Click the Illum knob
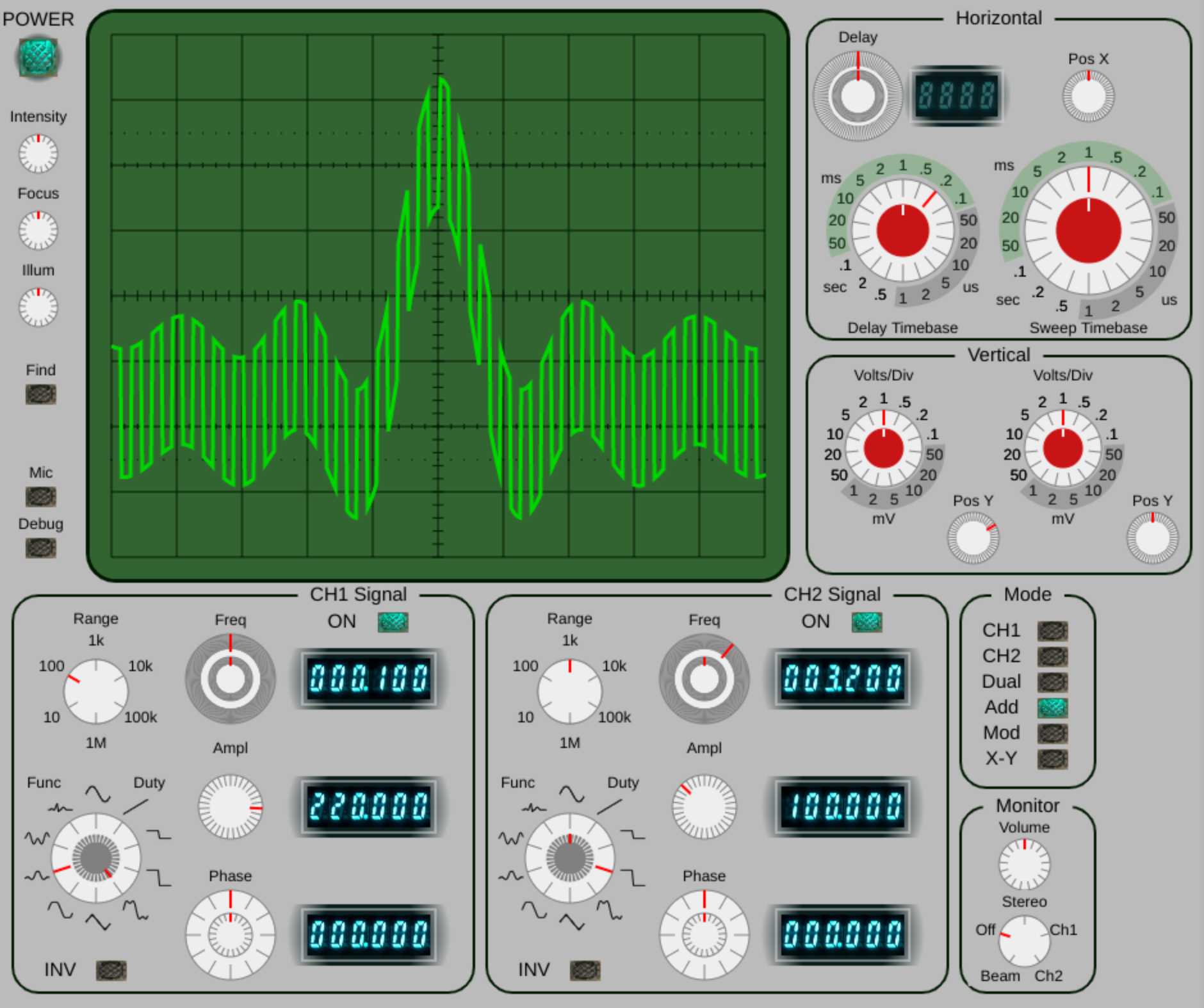This screenshot has height=1008, width=1204. 38,307
